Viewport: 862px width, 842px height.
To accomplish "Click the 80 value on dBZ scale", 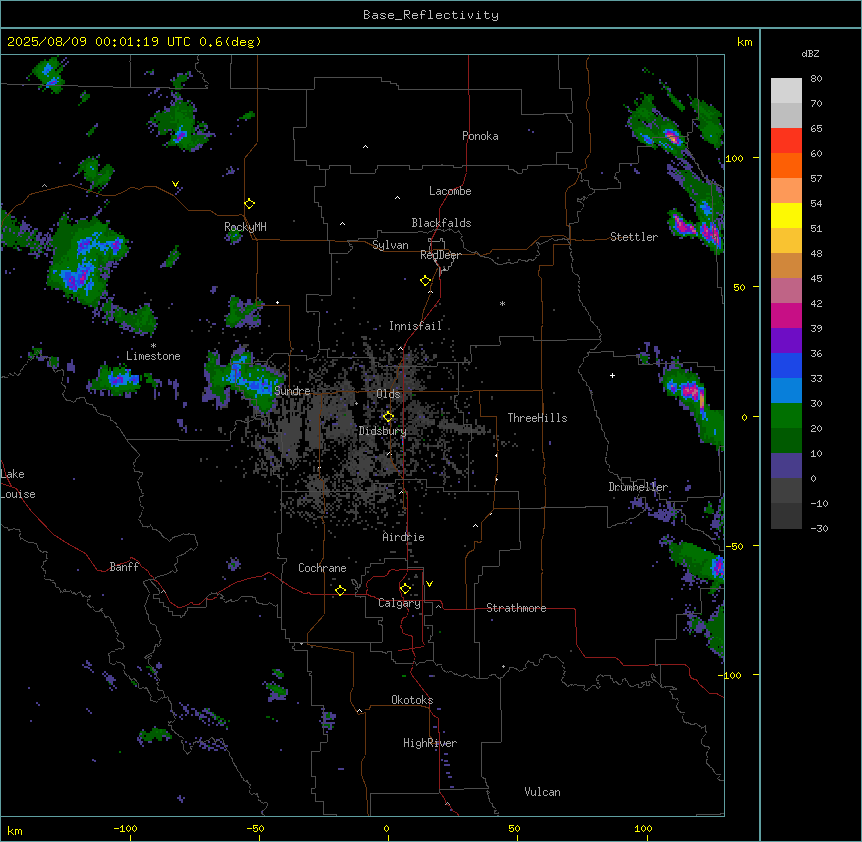I will [816, 79].
